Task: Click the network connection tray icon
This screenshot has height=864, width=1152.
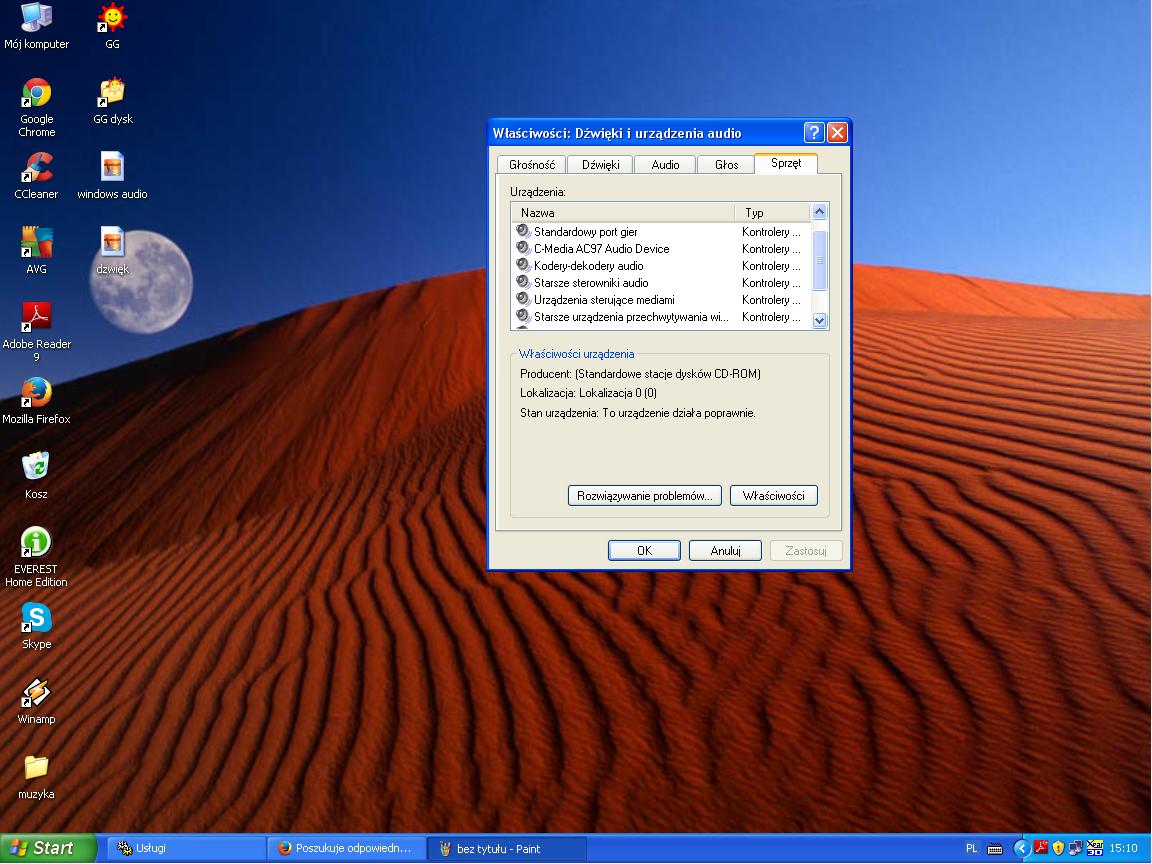Action: click(1076, 848)
